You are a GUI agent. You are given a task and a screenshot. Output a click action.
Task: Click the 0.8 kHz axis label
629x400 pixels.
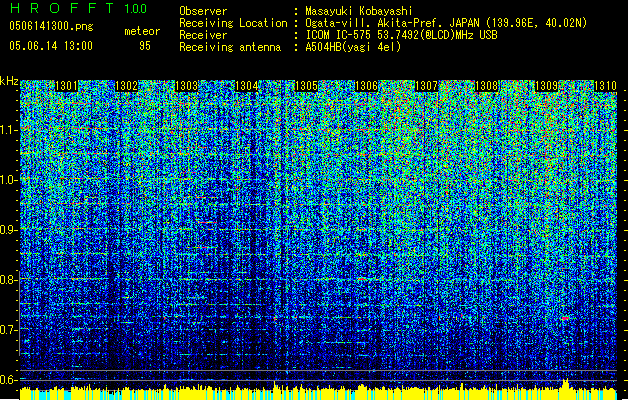coord(9,280)
